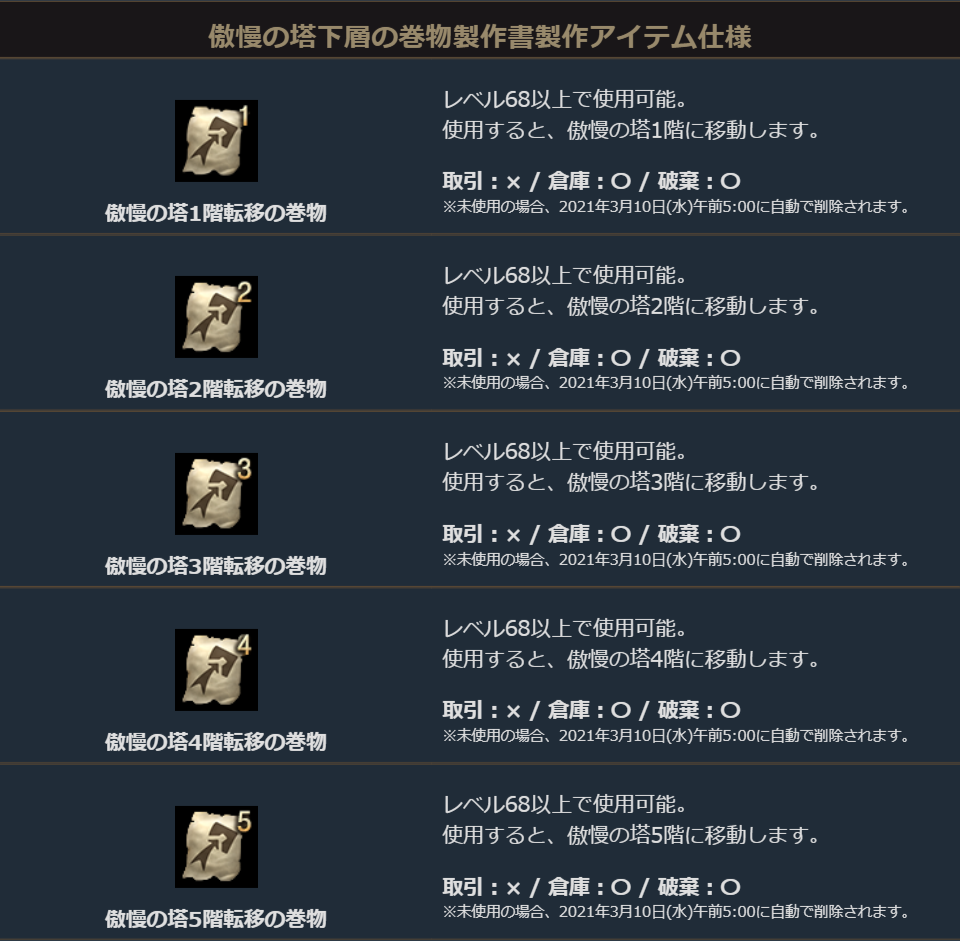This screenshot has width=960, height=941.
Task: Click the floor 5 teleport scroll icon
Action: click(x=216, y=846)
